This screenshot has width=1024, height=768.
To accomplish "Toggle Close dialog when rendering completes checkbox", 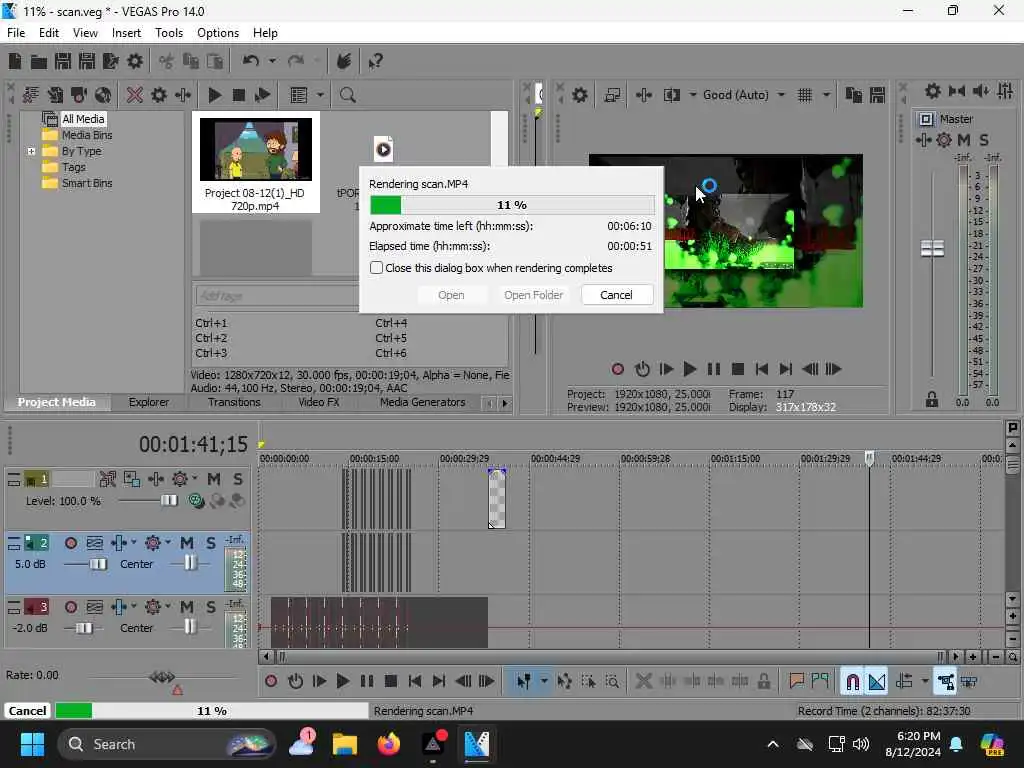I will pyautogui.click(x=376, y=268).
